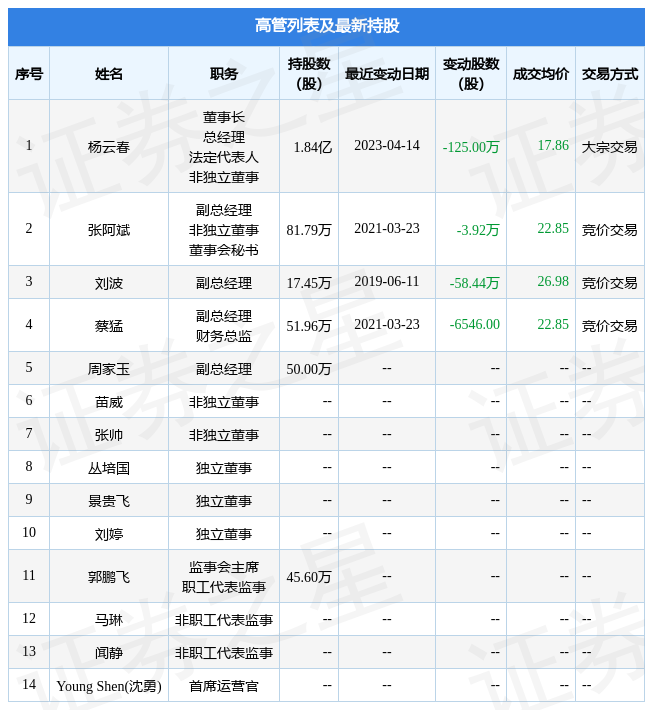The width and height of the screenshot is (645, 710).
Task: Select the name 周家玉
Action: click(109, 369)
